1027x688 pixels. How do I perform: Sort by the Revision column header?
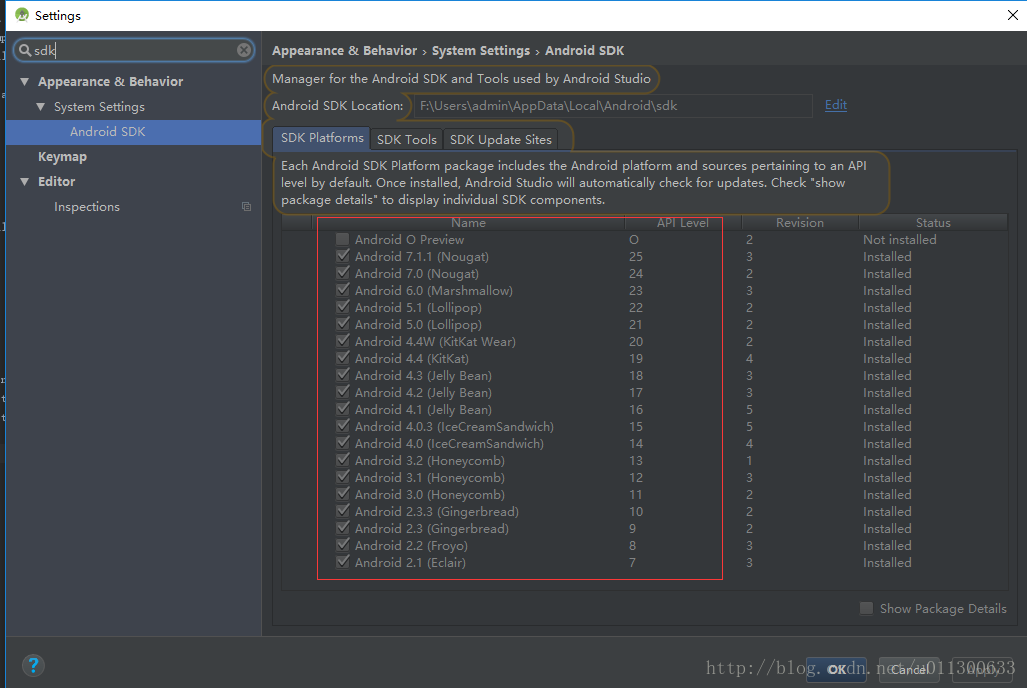800,223
